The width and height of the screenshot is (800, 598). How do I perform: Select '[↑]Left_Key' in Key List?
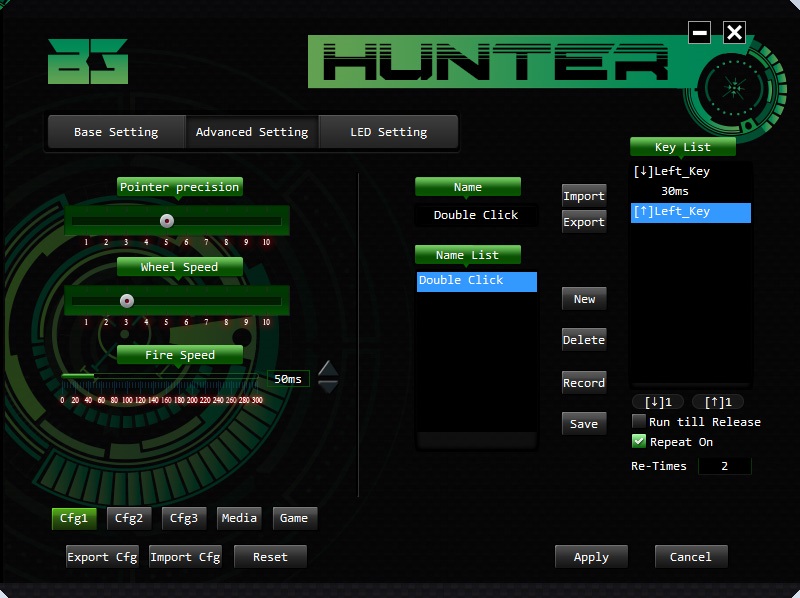[691, 213]
